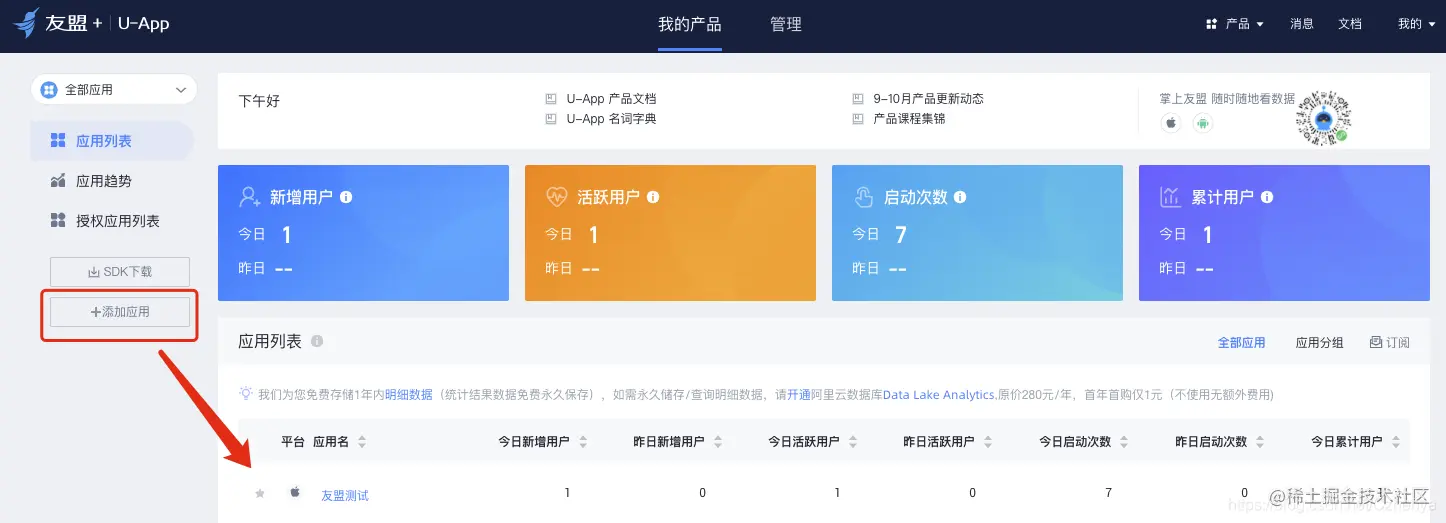
Task: Go to 应用趋势 in the sidebar
Action: coord(104,181)
